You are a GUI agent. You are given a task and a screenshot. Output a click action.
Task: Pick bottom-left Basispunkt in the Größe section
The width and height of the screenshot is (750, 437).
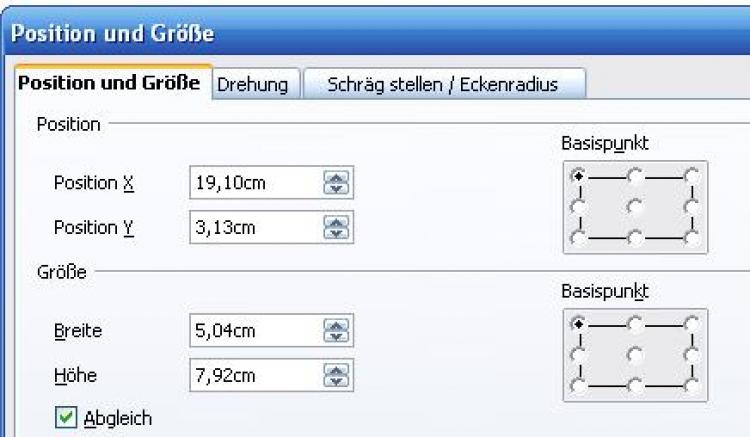pyautogui.click(x=578, y=385)
